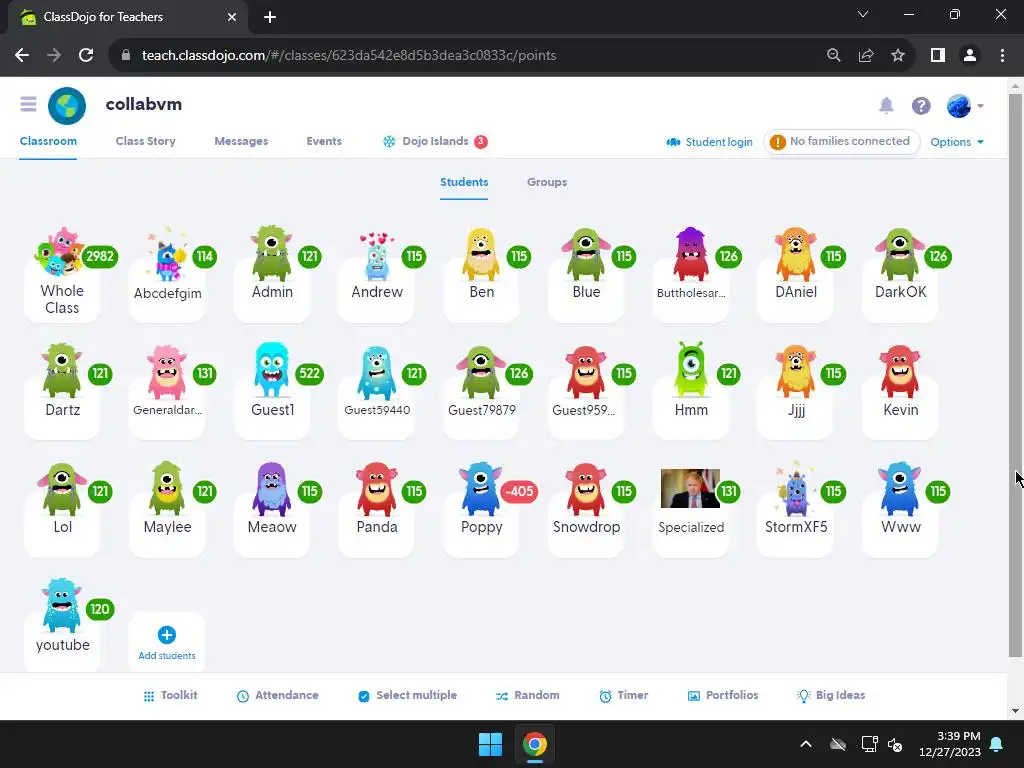Open Portfolios from bottom toolbar
This screenshot has width=1024, height=768.
tap(723, 696)
